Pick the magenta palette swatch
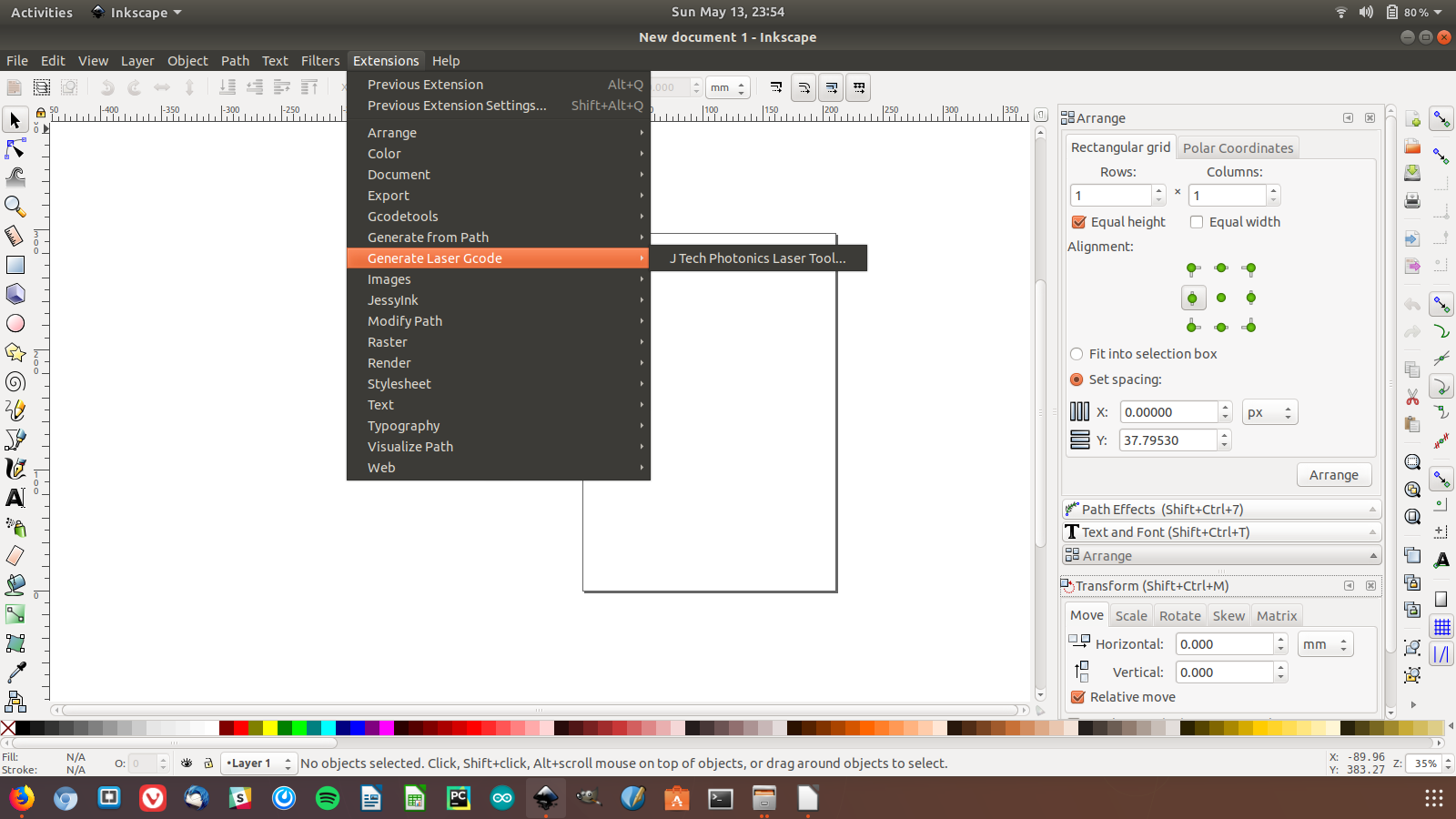The height and width of the screenshot is (819, 1456). pyautogui.click(x=387, y=728)
